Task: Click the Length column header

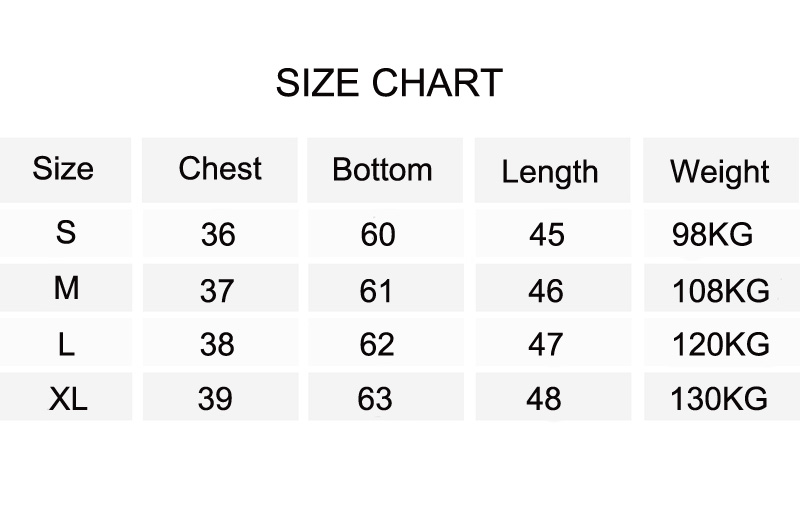Action: click(549, 172)
